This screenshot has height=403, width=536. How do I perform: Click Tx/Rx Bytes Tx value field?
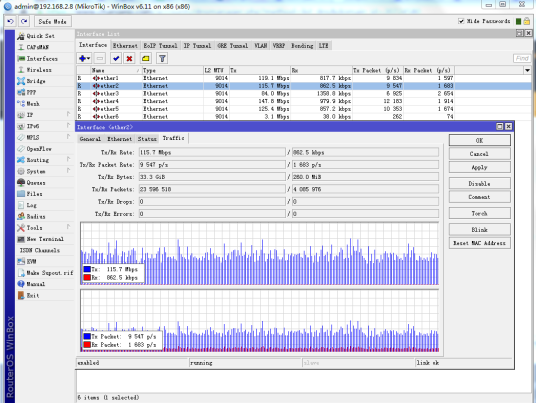tap(212, 177)
